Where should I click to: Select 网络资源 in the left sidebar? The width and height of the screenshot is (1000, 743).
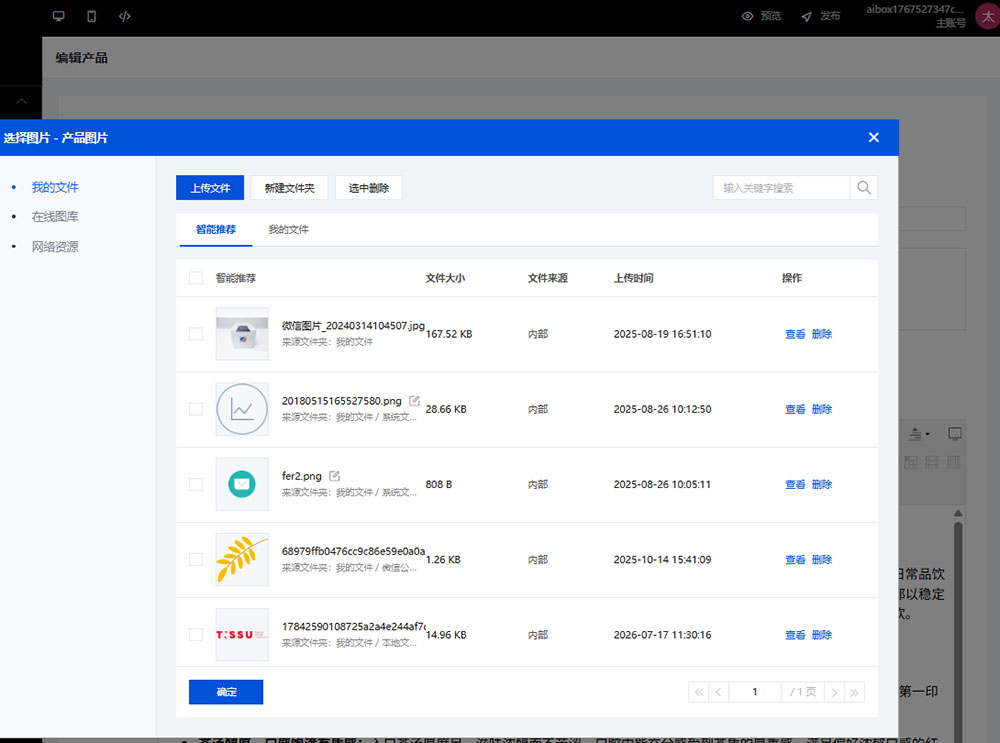pos(55,247)
